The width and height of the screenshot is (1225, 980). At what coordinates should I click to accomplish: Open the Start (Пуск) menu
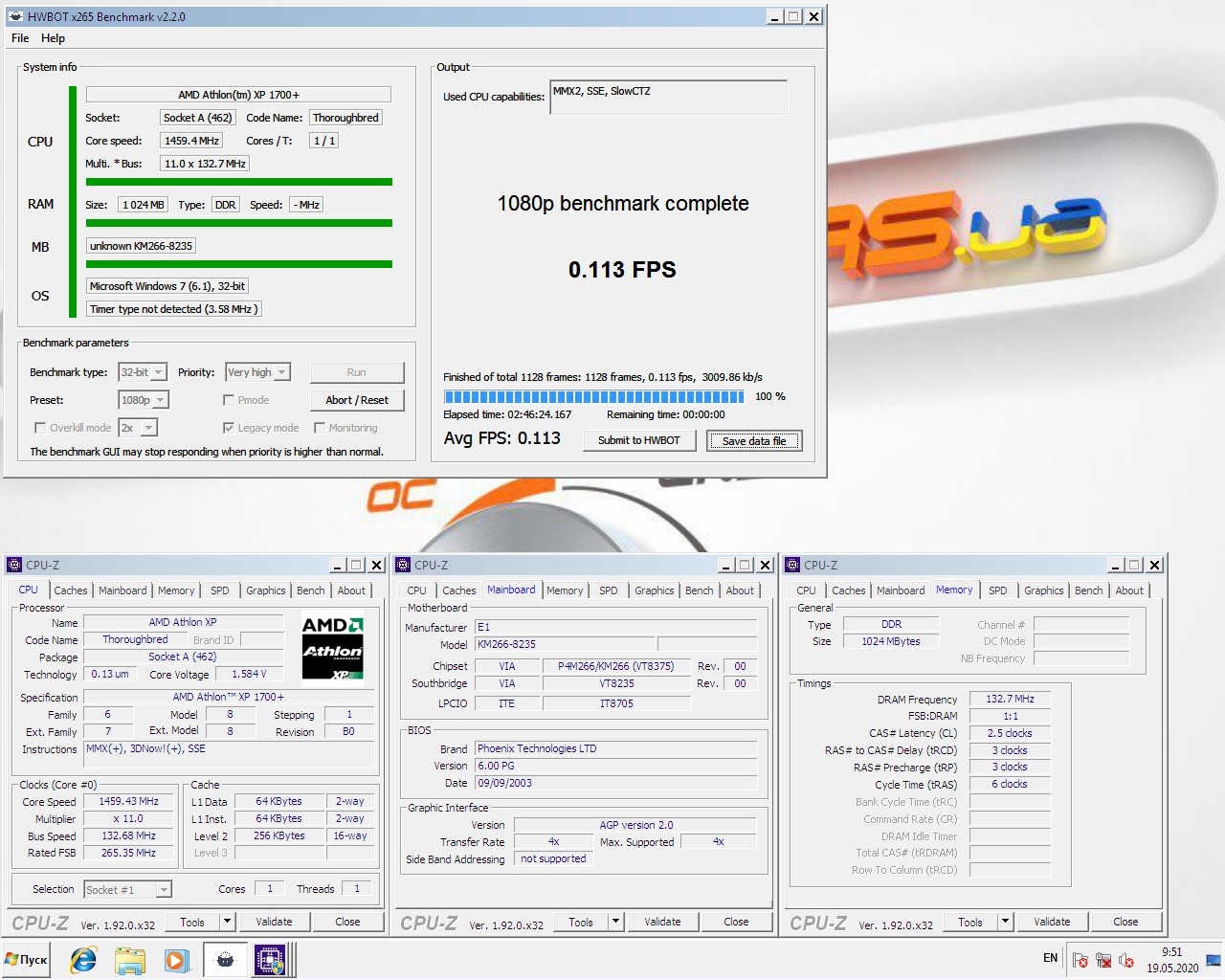[x=27, y=959]
